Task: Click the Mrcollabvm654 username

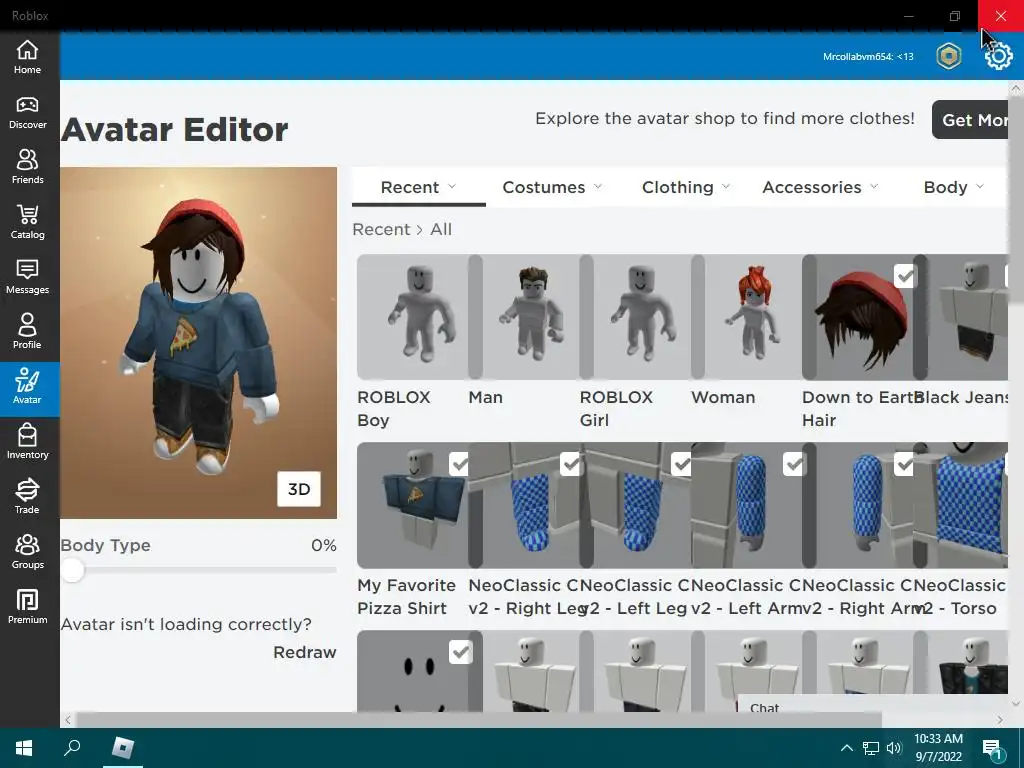Action: [868, 57]
